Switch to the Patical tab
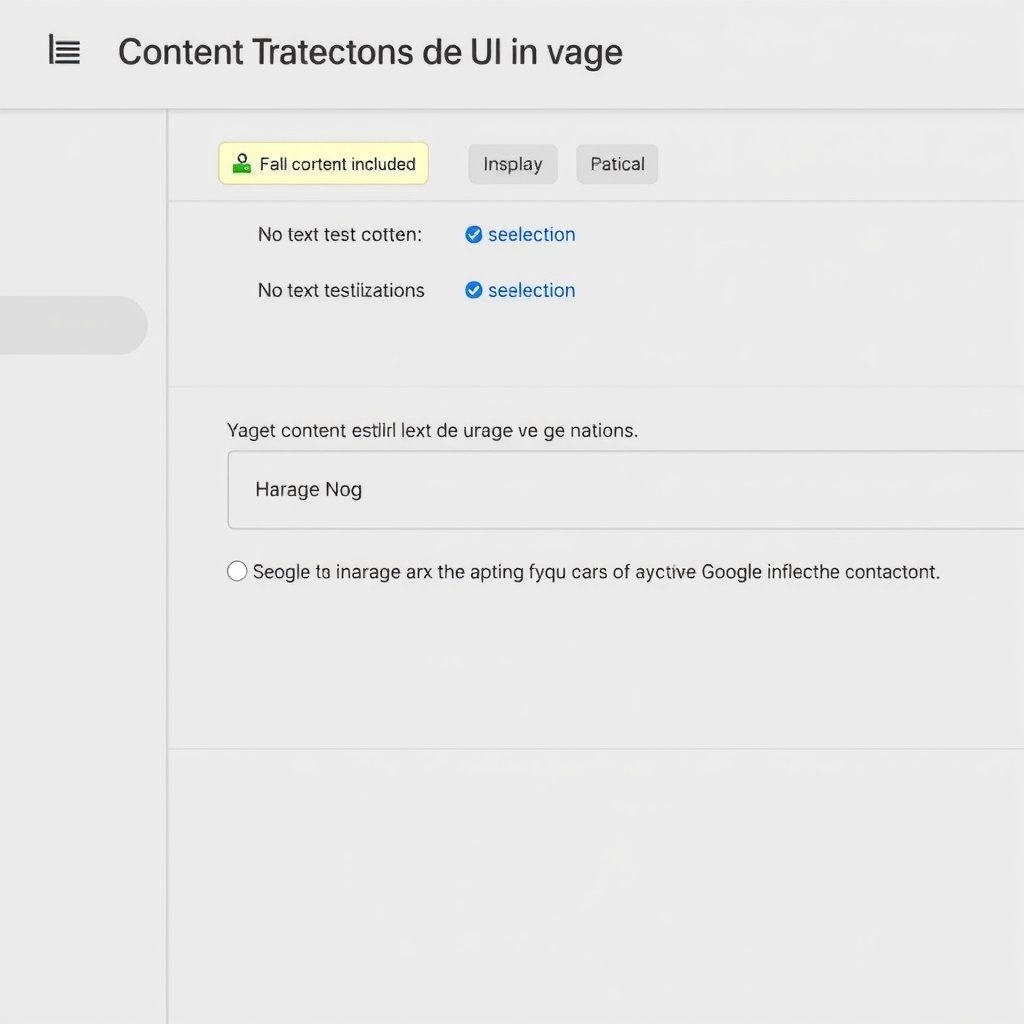This screenshot has width=1024, height=1024. point(617,164)
